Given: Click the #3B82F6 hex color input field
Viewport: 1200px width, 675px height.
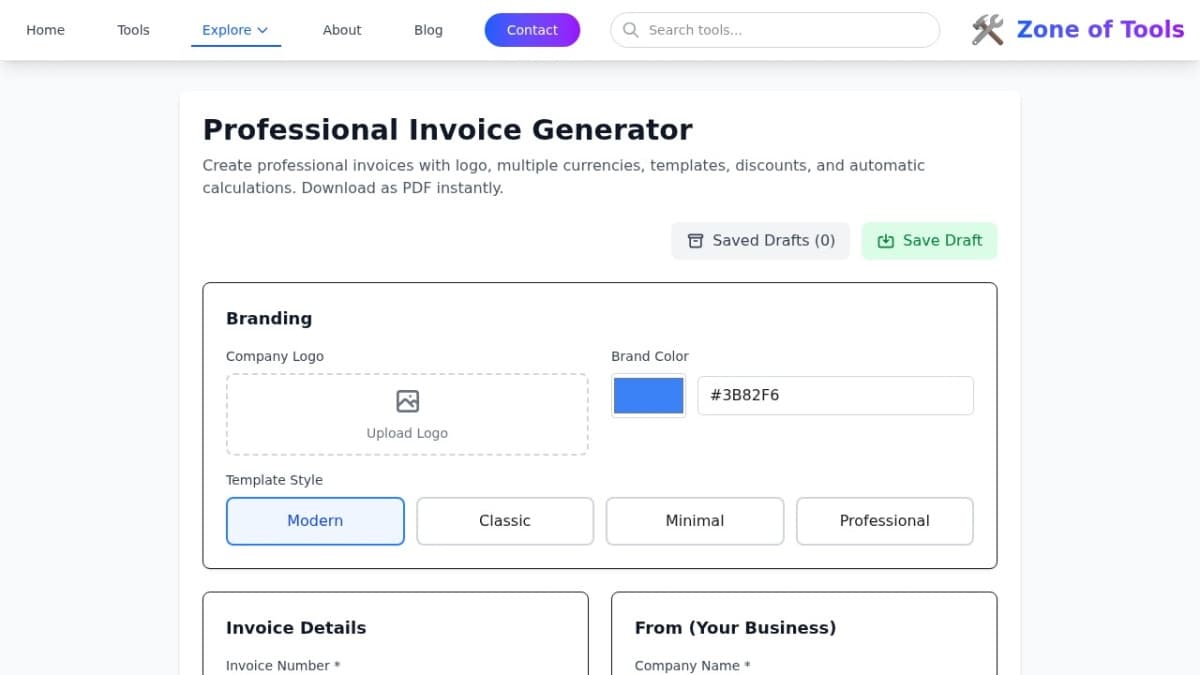Looking at the screenshot, I should (835, 395).
